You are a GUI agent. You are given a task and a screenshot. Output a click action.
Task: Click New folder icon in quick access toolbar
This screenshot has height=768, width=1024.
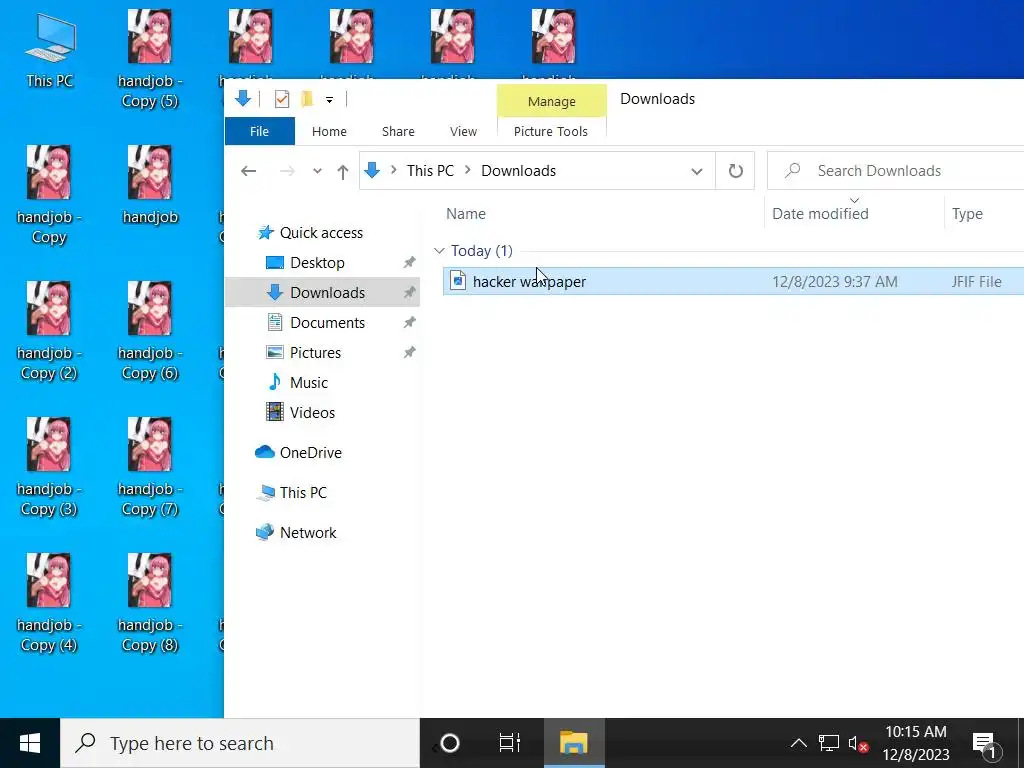(307, 99)
